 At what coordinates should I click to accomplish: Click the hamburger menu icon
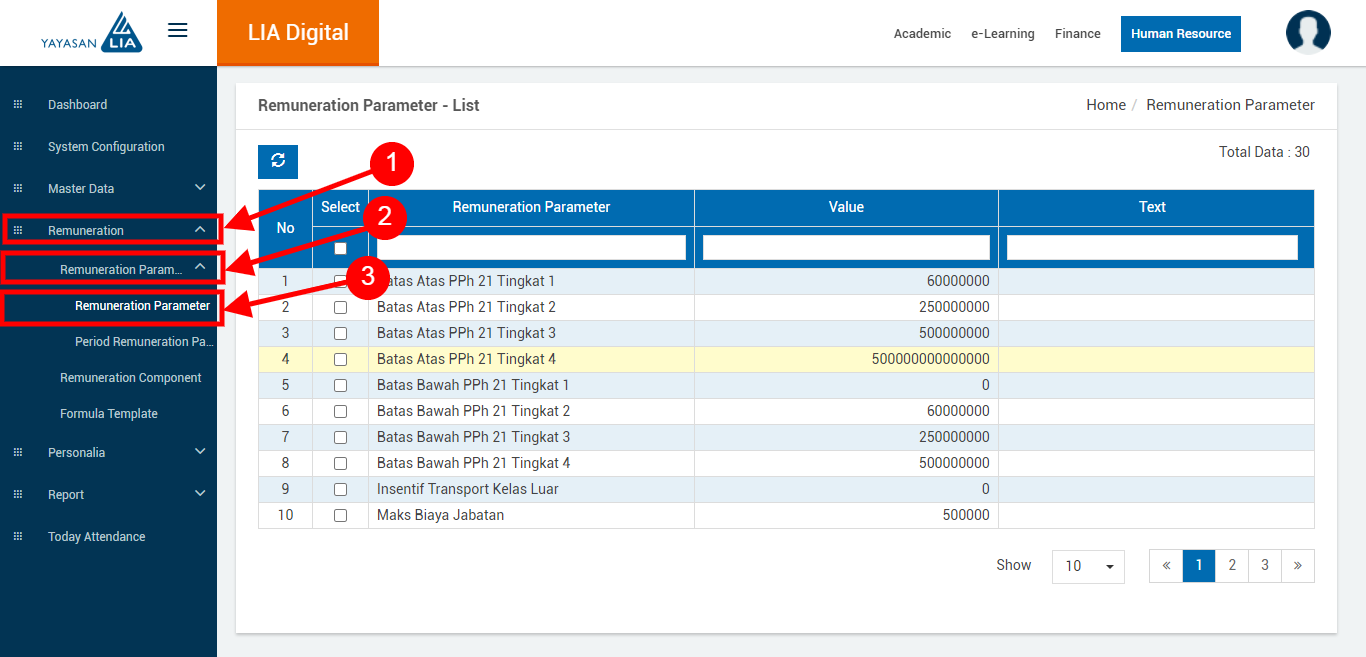(x=178, y=30)
